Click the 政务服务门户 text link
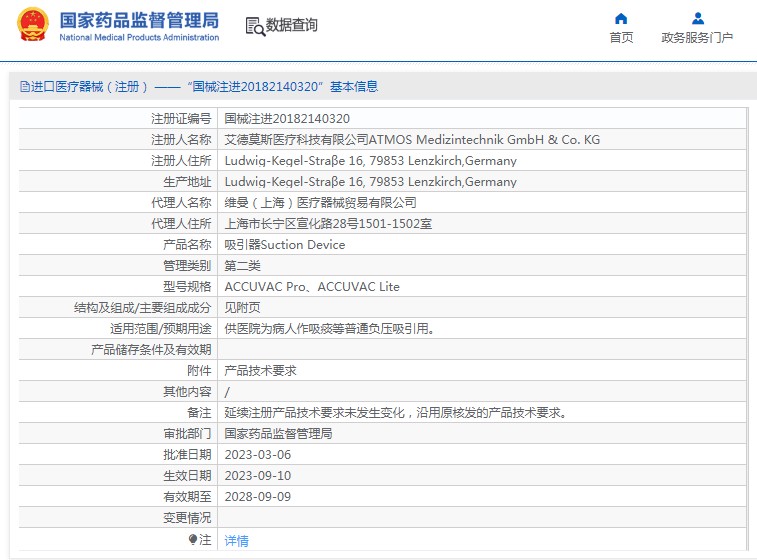The image size is (757, 560). (x=697, y=37)
